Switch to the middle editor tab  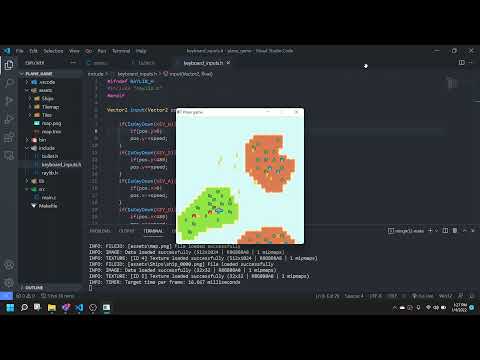point(147,63)
